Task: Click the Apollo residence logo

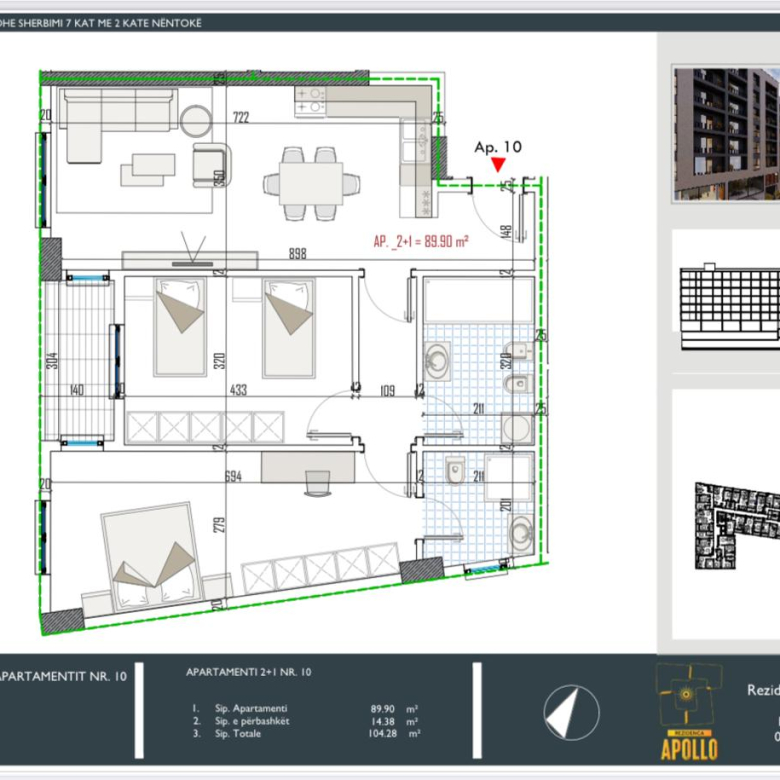Action: click(x=688, y=711)
